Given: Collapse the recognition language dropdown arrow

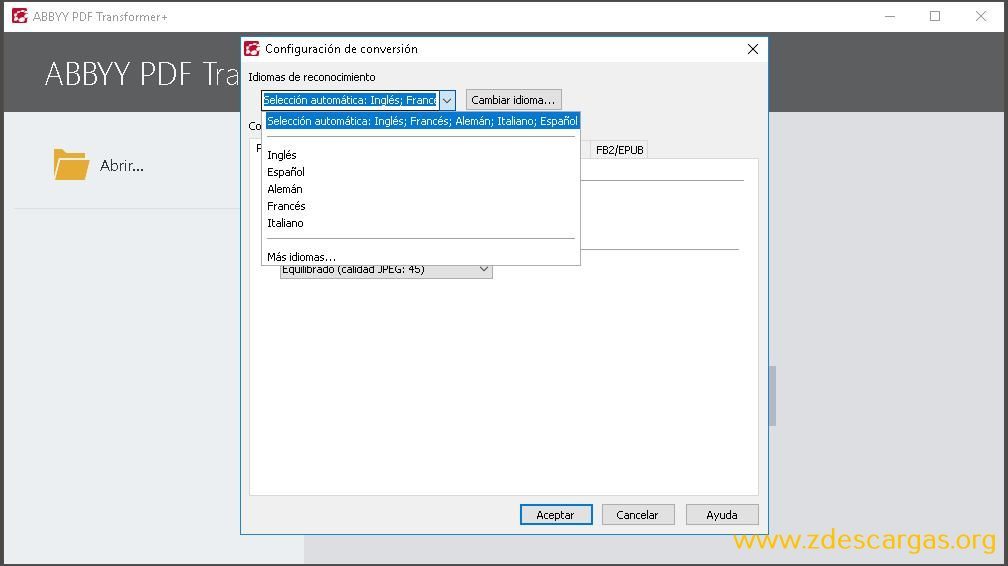Looking at the screenshot, I should (x=447, y=100).
